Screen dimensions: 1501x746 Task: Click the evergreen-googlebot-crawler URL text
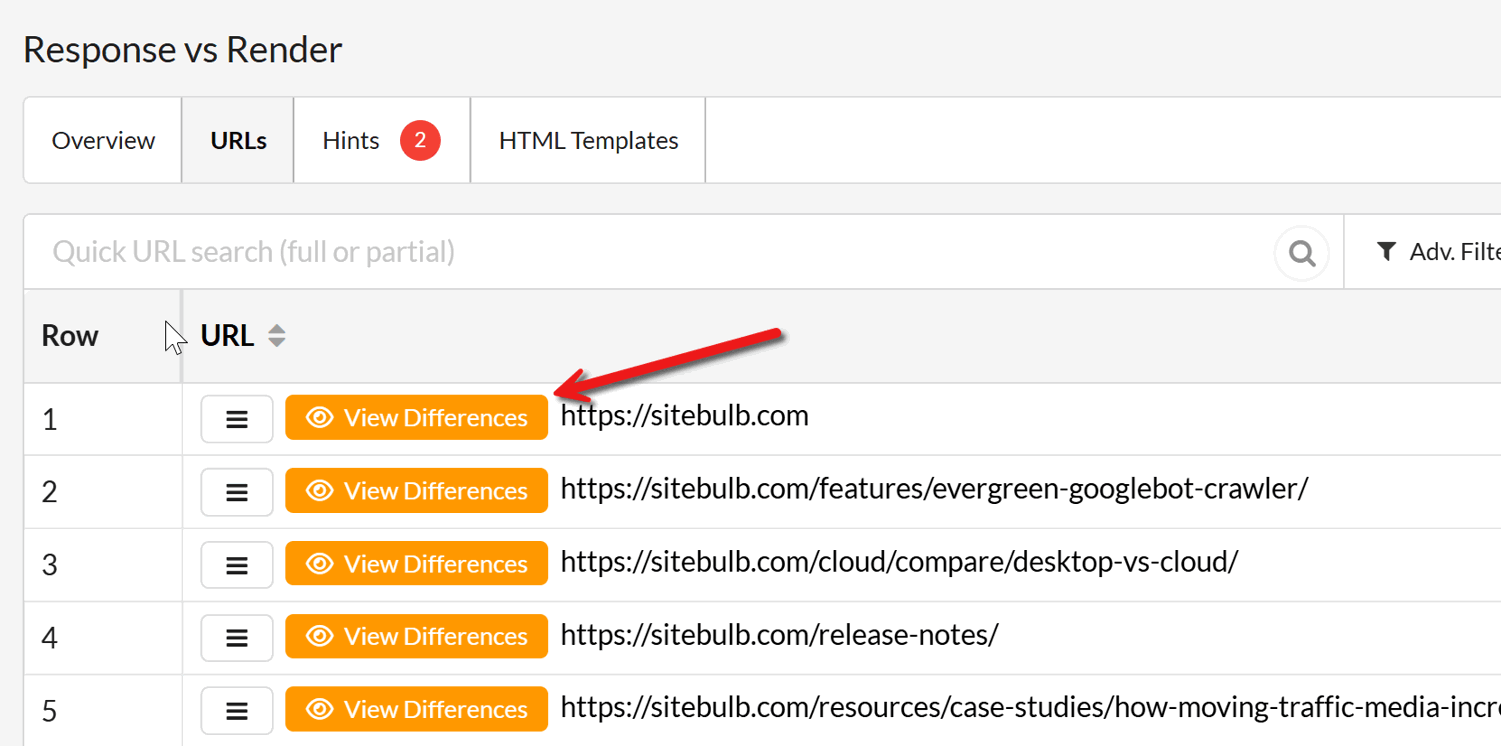(x=934, y=489)
